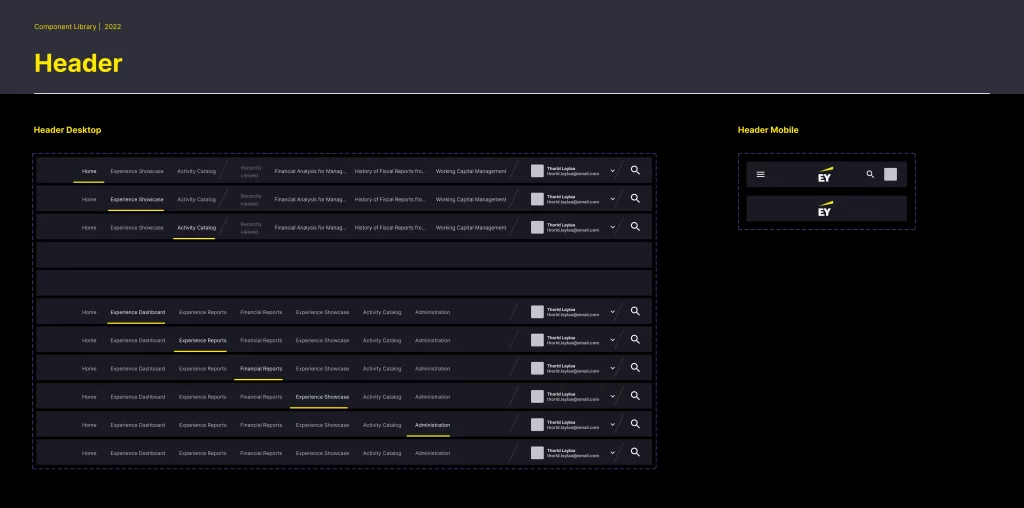Screen dimensions: 1024x508
Task: Click user avatar in header with Administration underlined
Action: 537,424
